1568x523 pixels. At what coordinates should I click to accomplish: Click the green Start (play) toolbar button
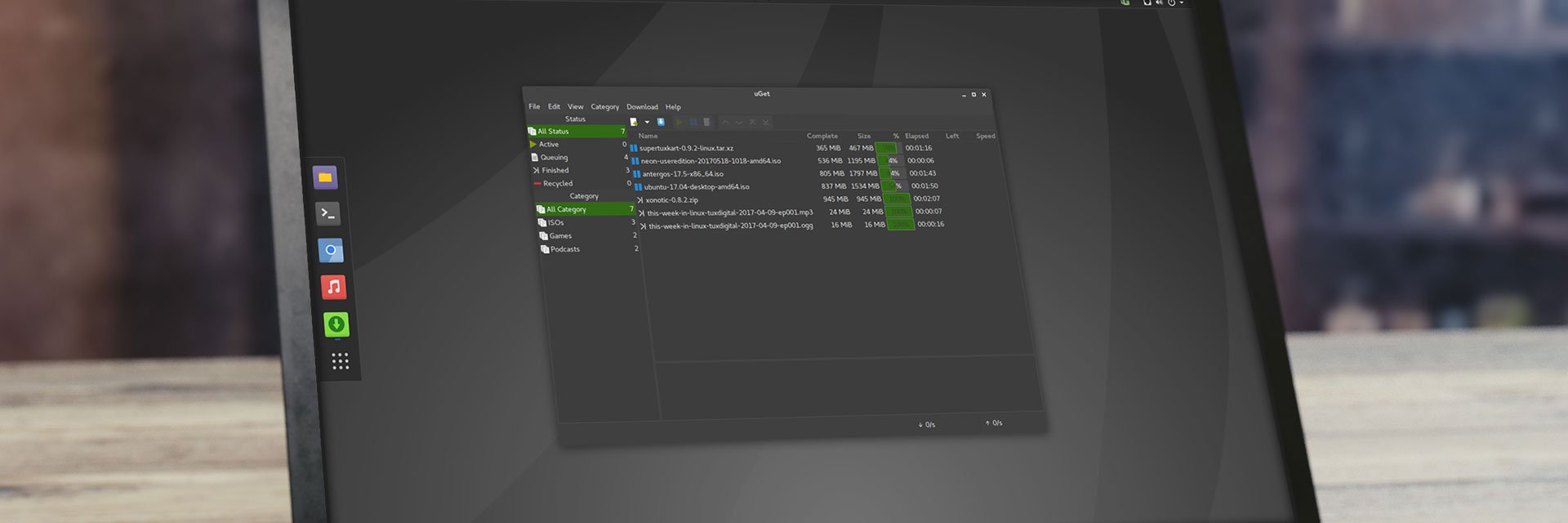click(679, 122)
